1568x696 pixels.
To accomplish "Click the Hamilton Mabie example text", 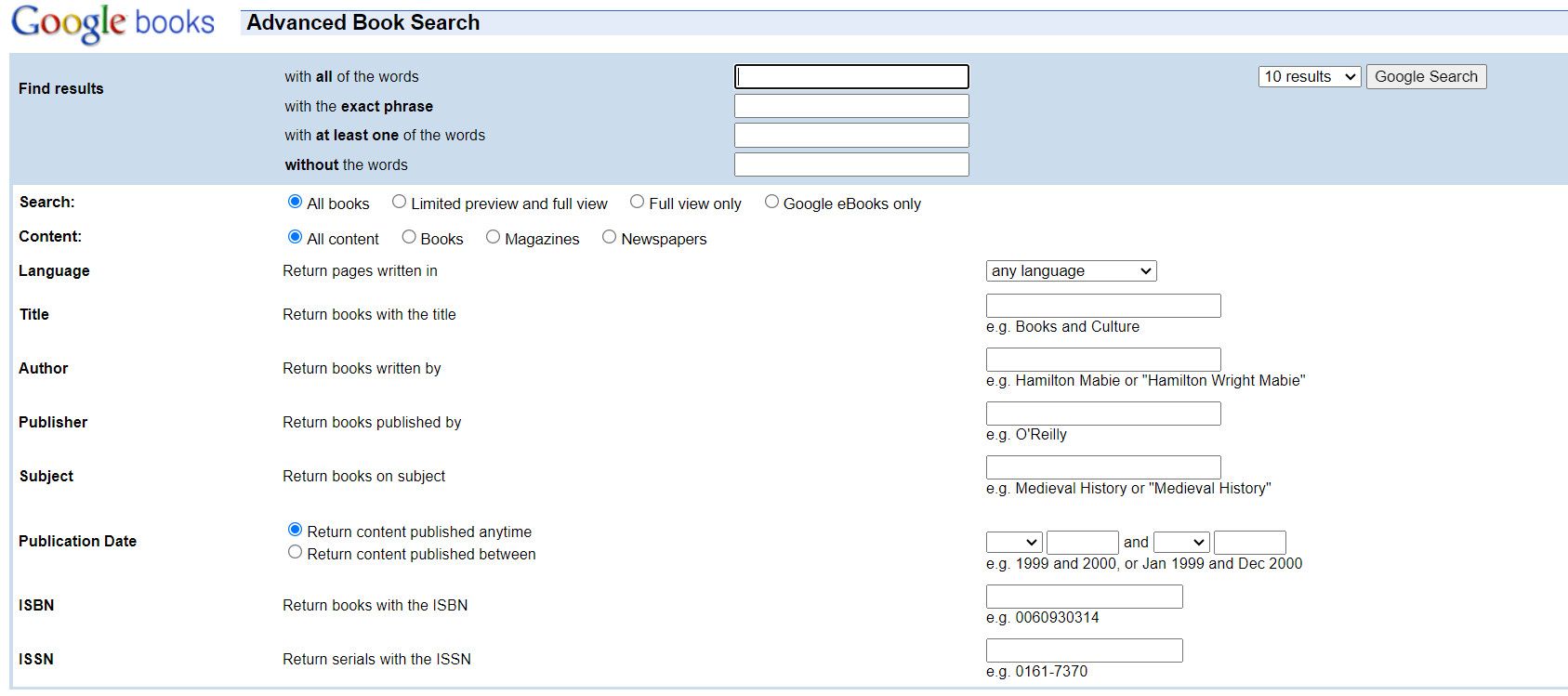I will (x=1145, y=380).
